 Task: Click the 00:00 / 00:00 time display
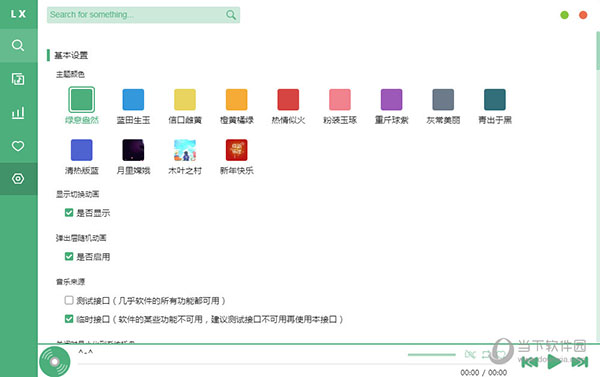(484, 372)
